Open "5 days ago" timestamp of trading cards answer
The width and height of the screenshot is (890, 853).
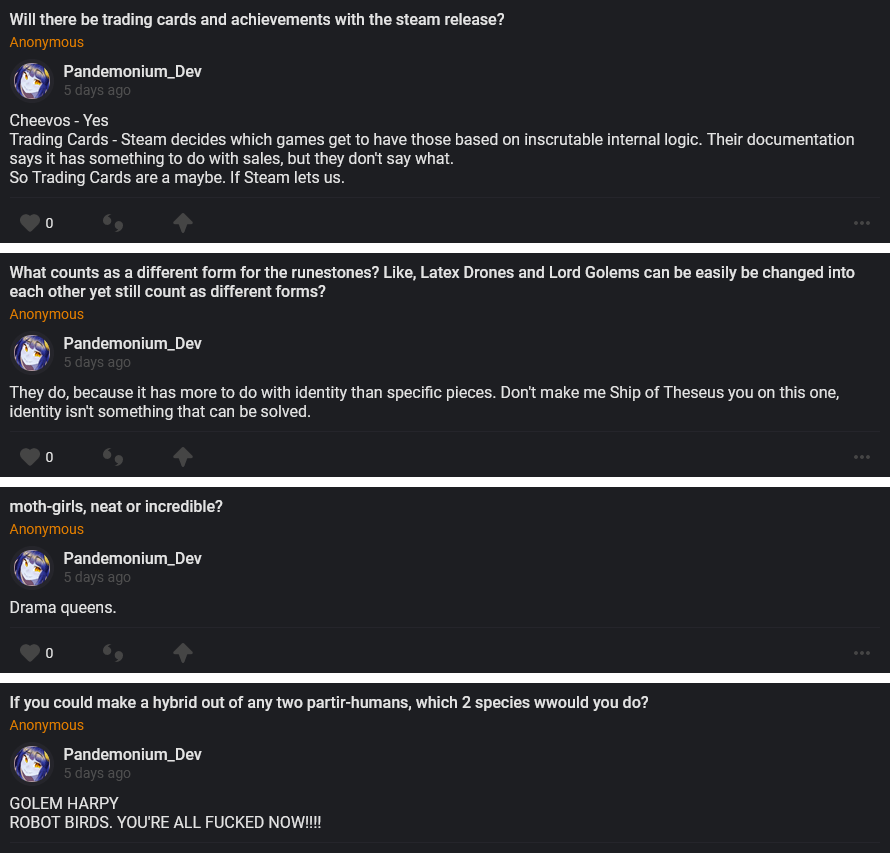97,90
